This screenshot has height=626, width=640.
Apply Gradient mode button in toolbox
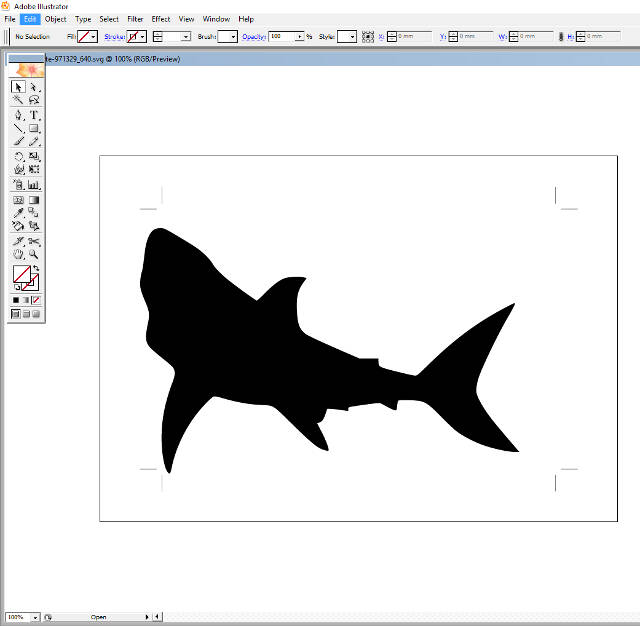pos(26,300)
